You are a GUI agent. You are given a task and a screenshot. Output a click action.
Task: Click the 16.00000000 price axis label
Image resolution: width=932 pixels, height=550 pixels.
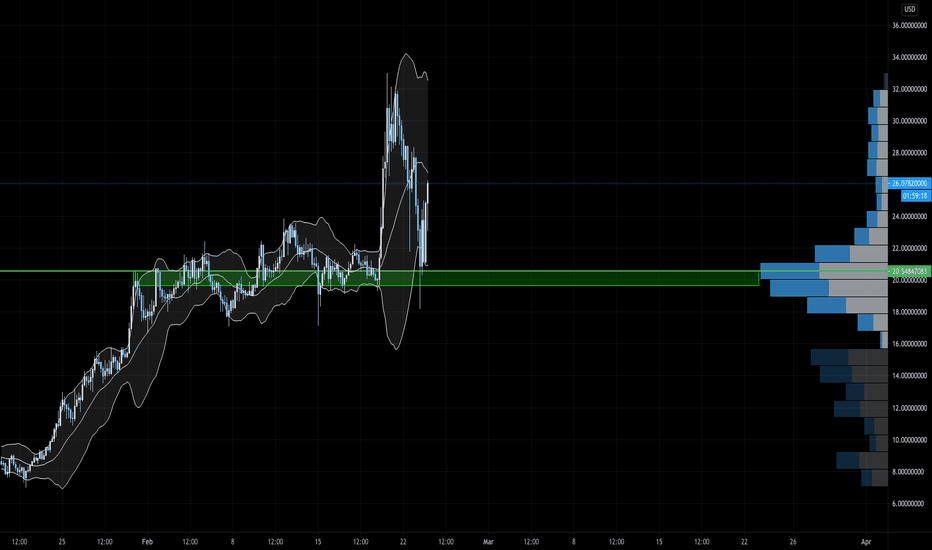click(909, 344)
